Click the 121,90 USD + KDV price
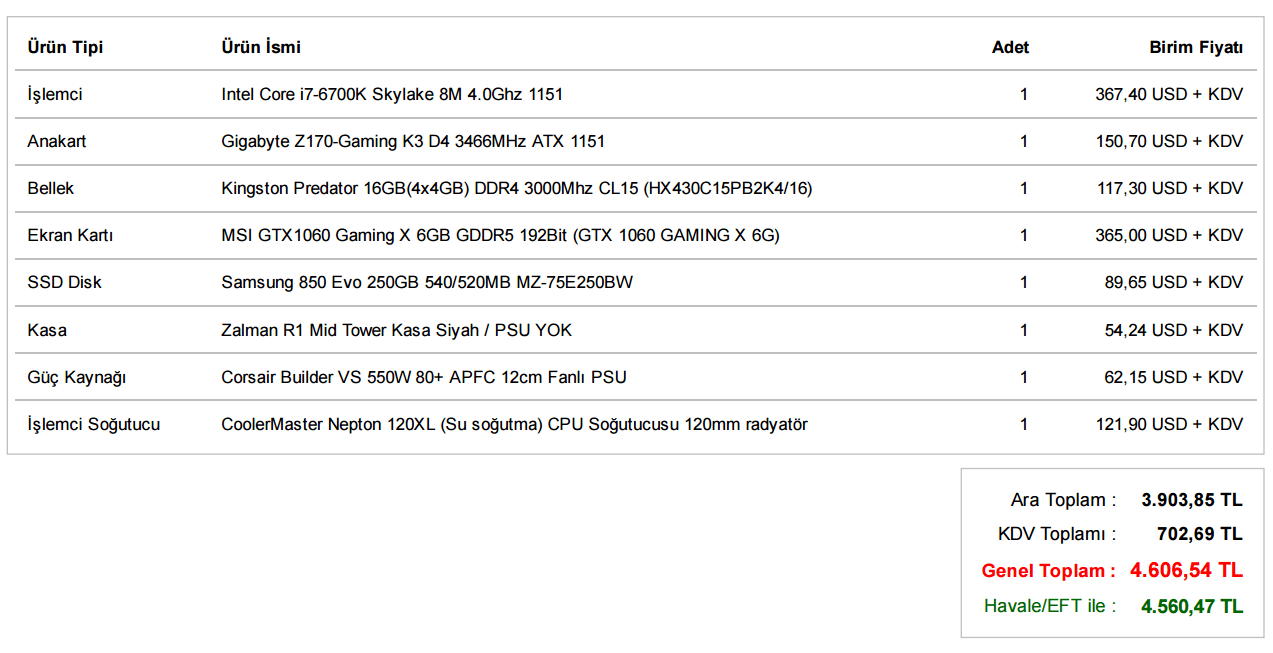The image size is (1273, 653). 1169,424
